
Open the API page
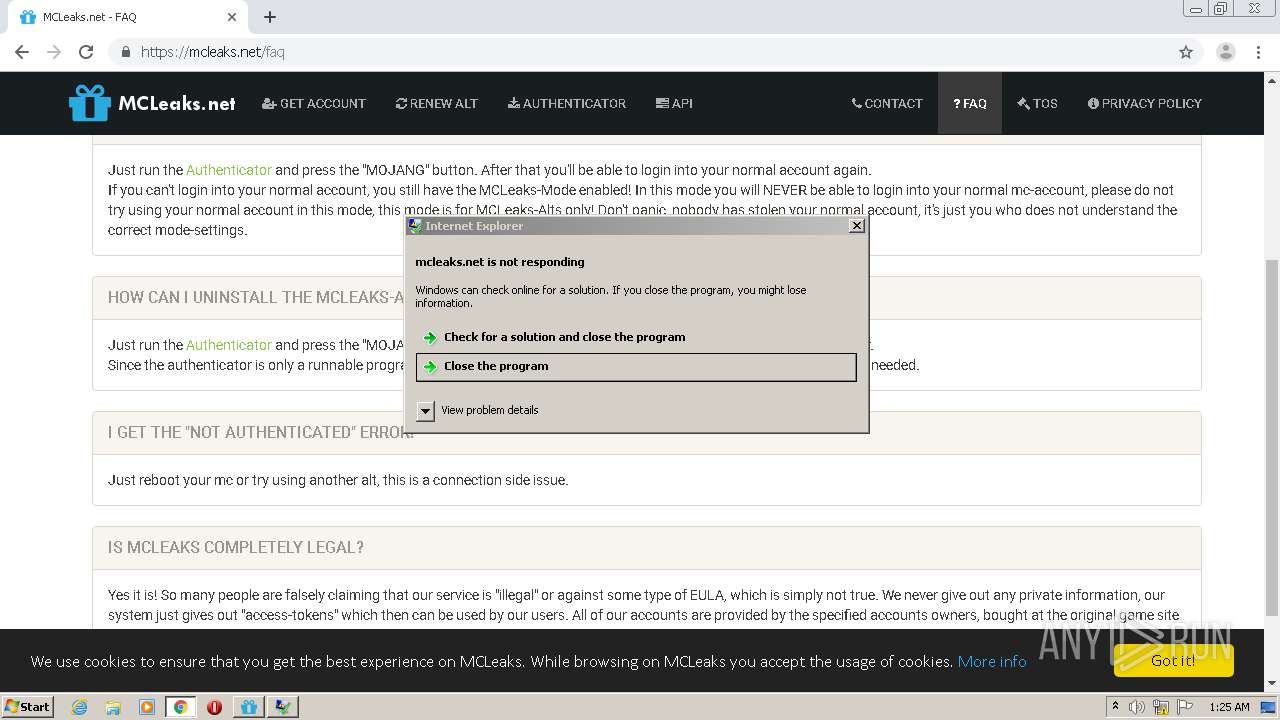click(x=674, y=103)
